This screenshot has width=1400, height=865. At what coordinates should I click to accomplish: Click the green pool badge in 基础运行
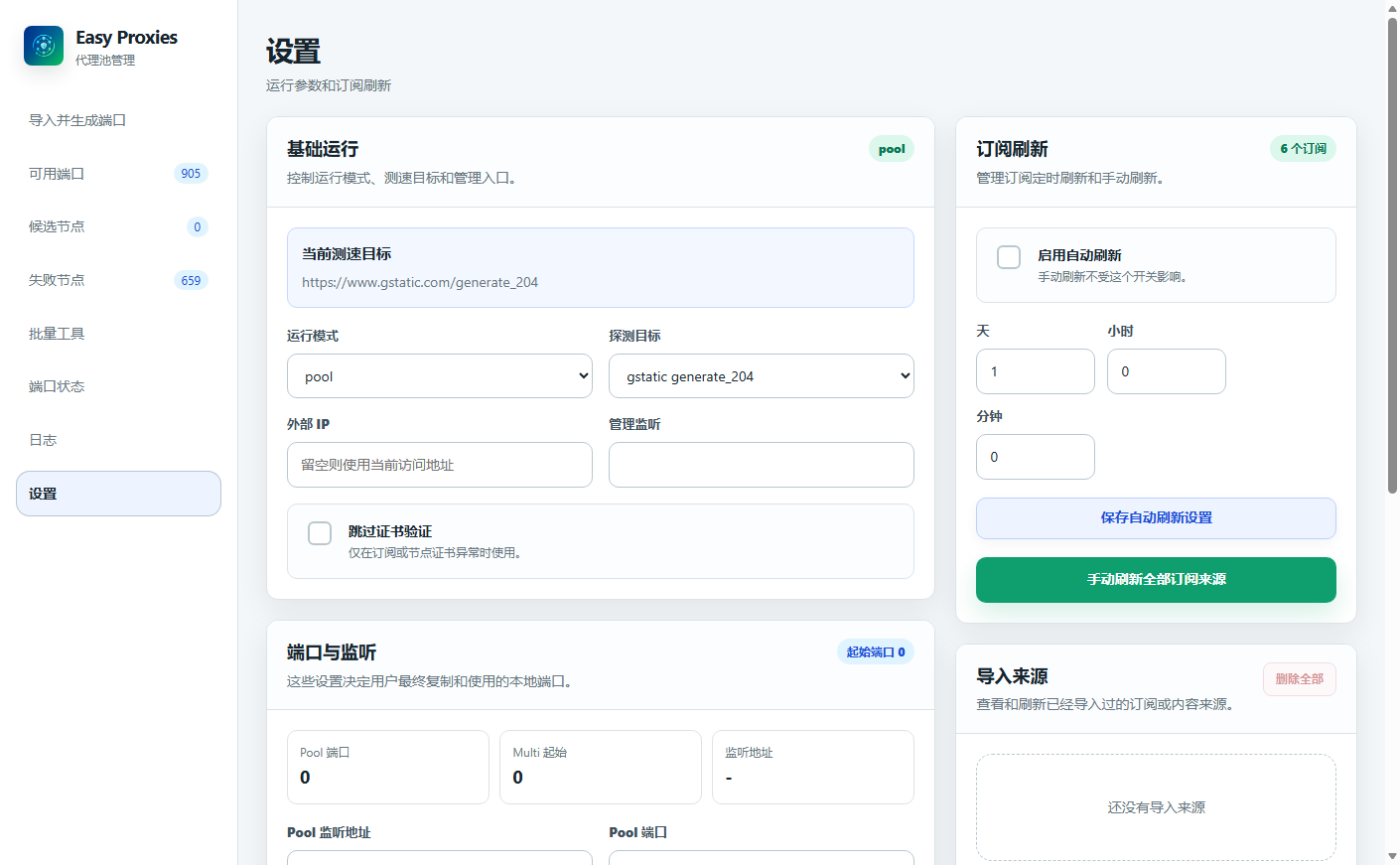tap(892, 149)
